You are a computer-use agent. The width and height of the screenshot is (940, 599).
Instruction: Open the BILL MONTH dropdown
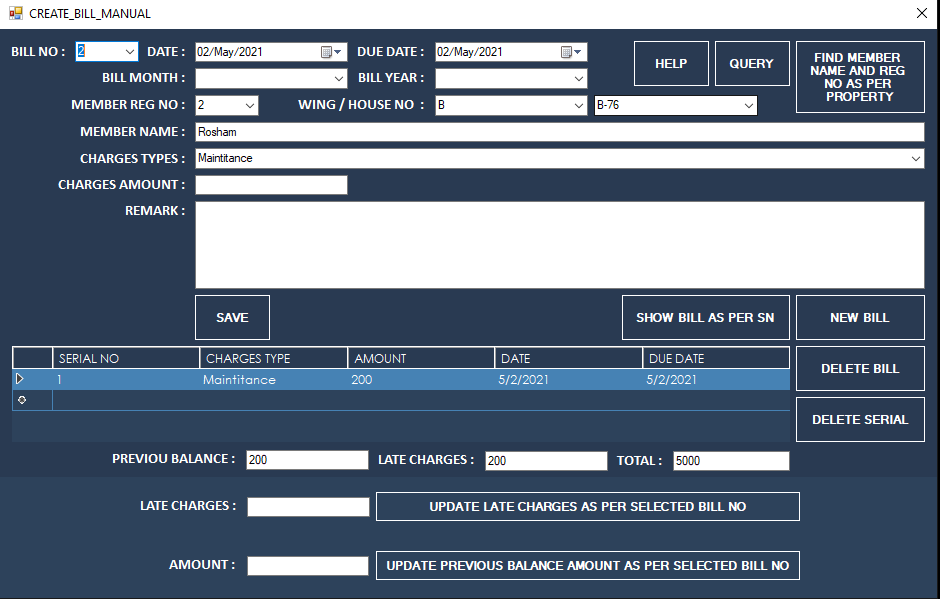(x=339, y=79)
